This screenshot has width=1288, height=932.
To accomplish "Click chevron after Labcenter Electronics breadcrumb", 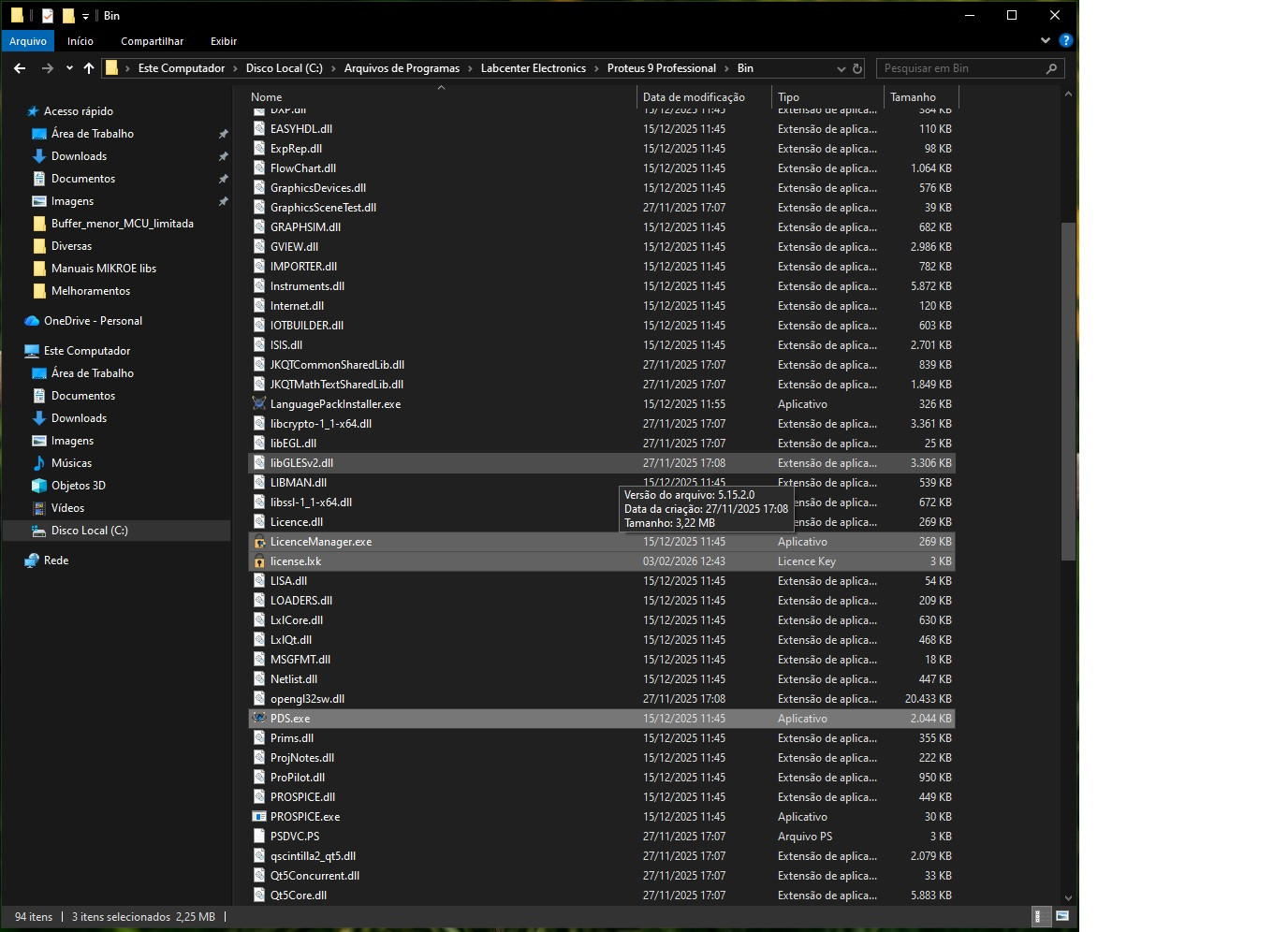I will click(x=597, y=68).
